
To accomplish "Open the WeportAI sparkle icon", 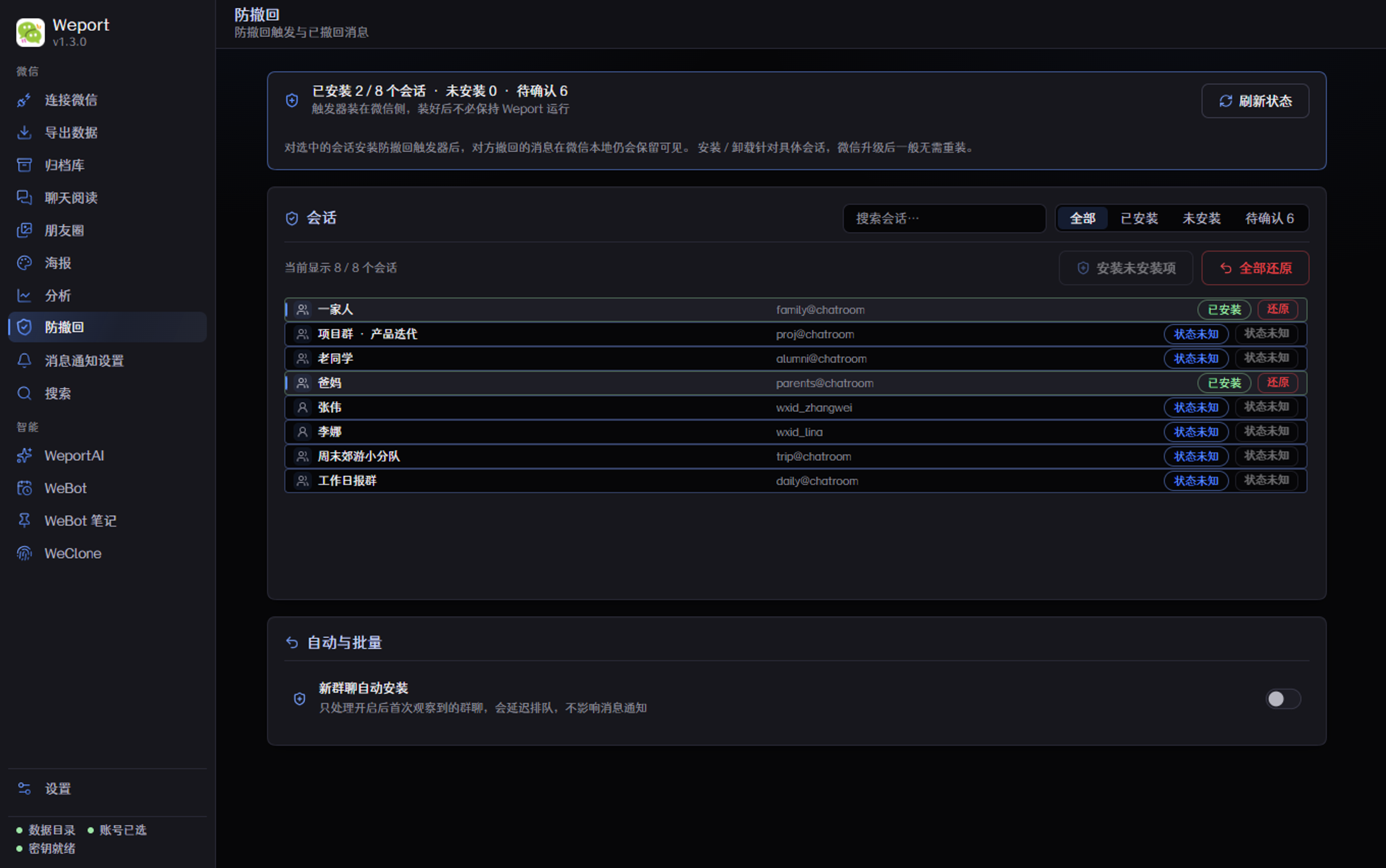I will pyautogui.click(x=24, y=456).
